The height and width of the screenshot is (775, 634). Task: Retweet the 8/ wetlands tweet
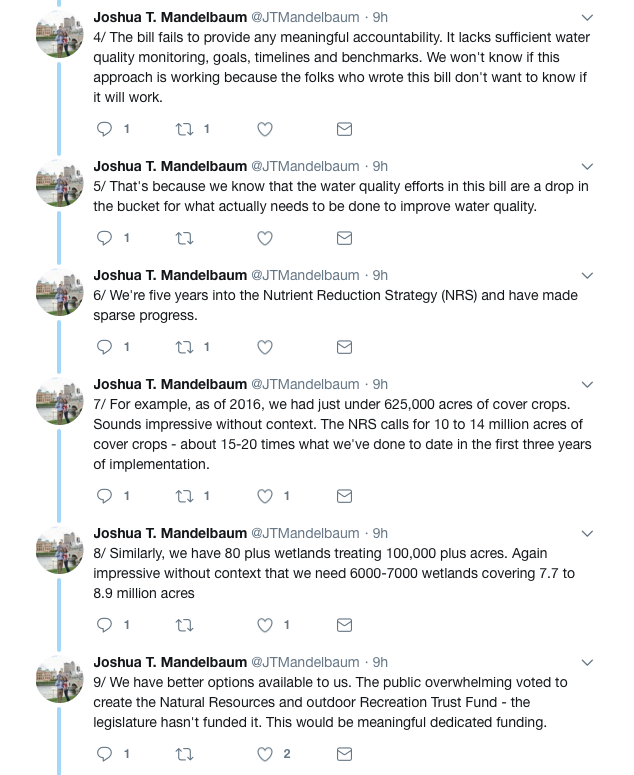coord(184,625)
